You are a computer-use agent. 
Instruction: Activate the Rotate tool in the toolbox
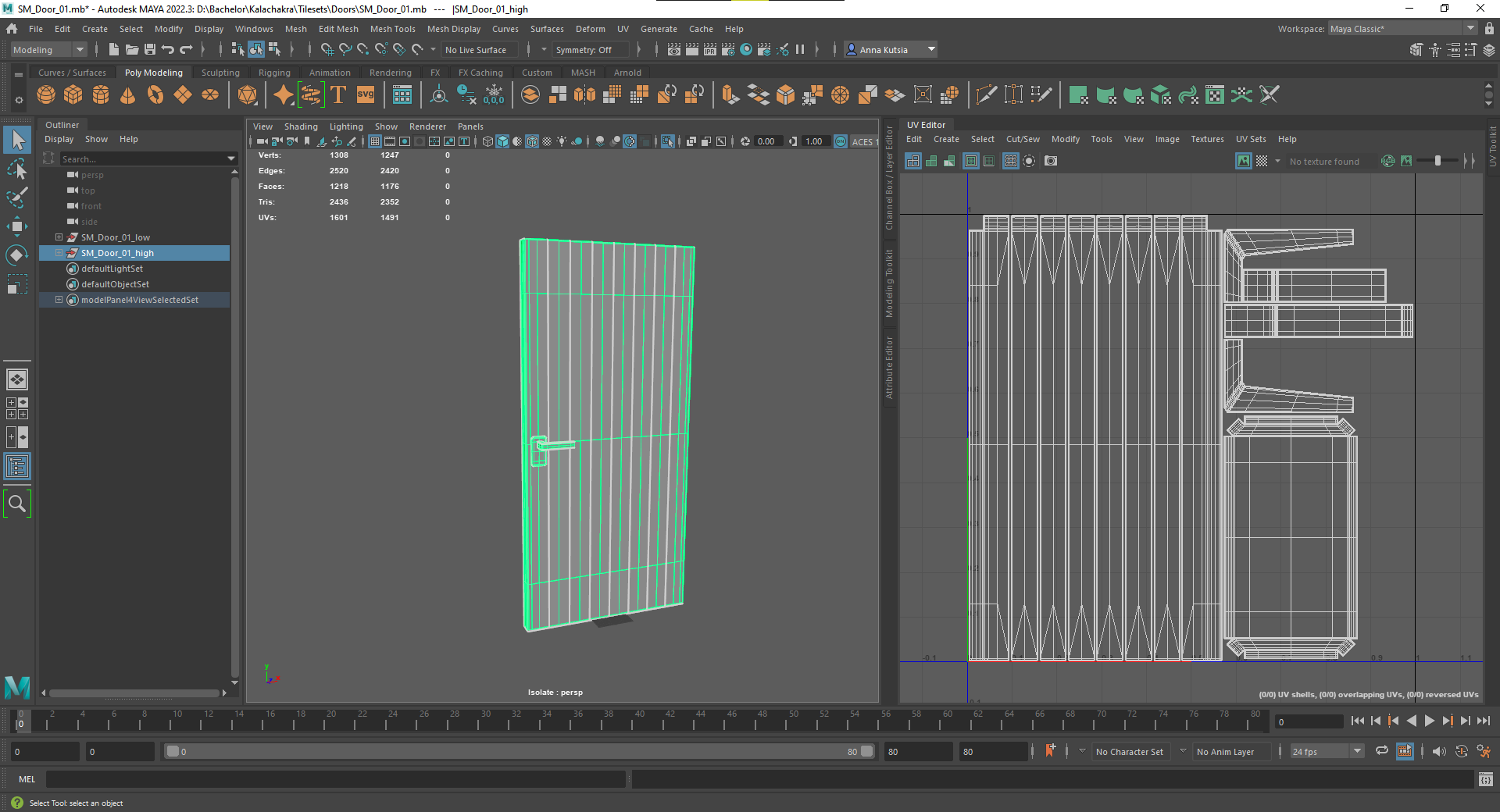17,255
